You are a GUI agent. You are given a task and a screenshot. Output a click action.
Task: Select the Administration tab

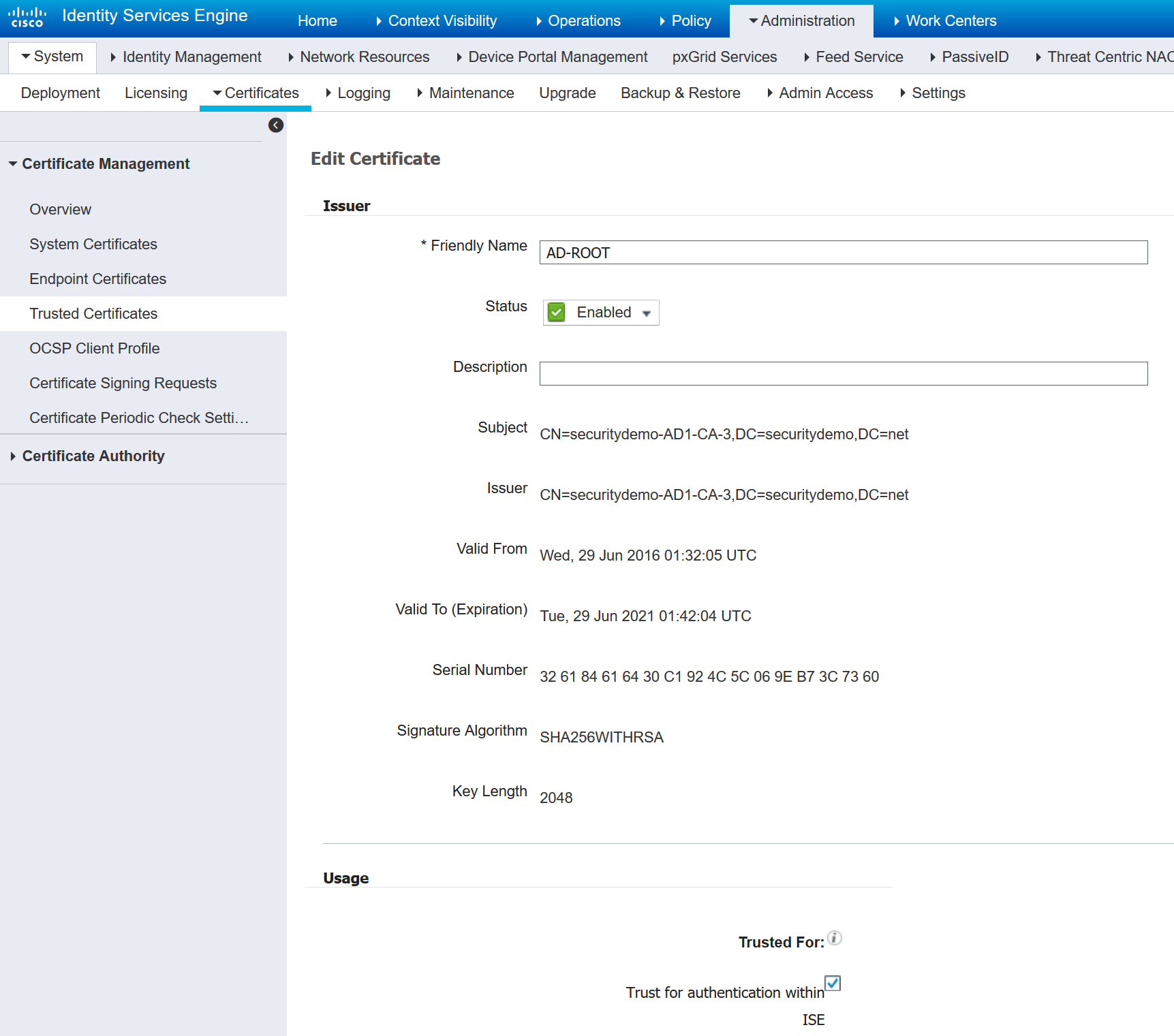pyautogui.click(x=801, y=21)
